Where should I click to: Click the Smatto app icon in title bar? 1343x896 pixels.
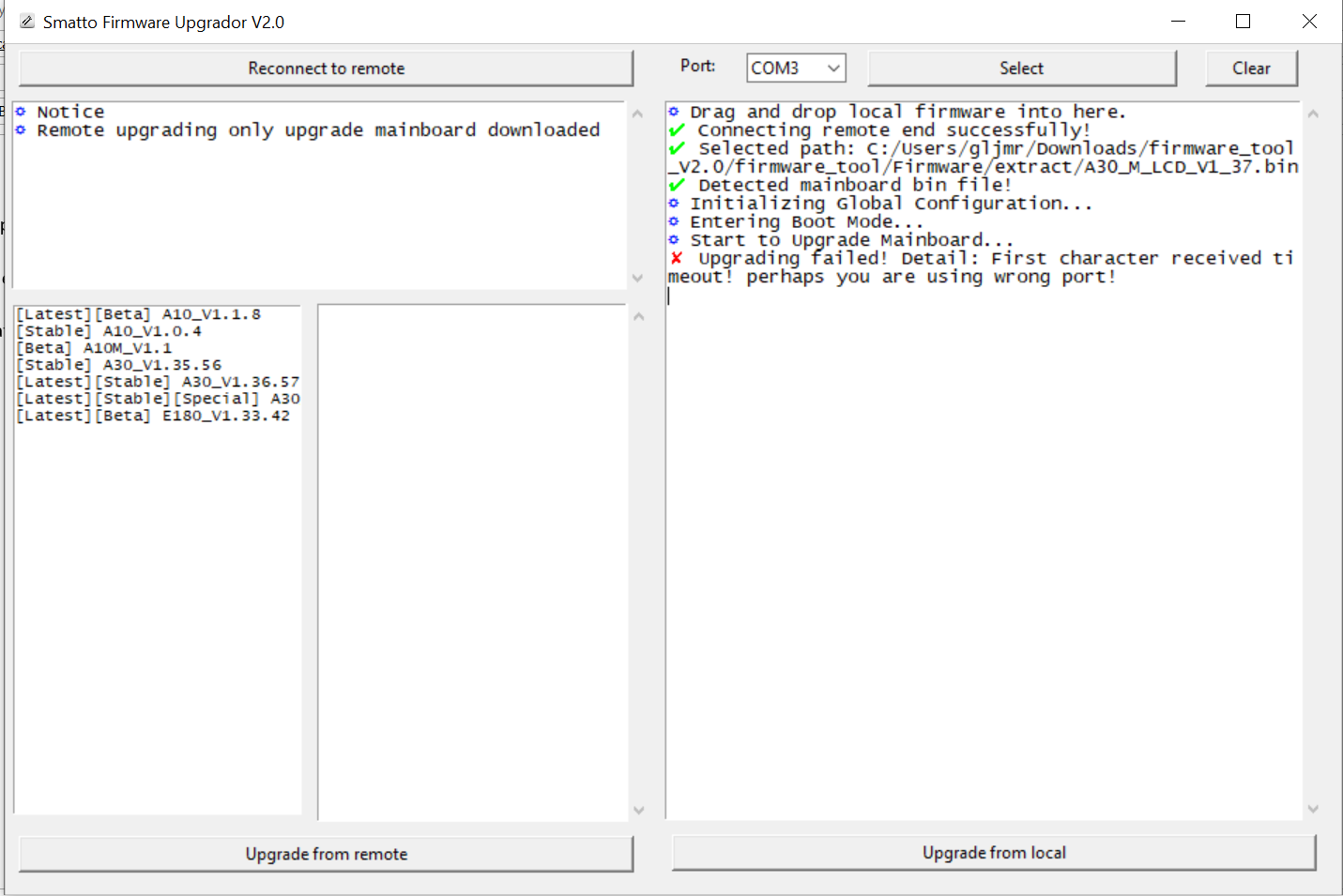coord(27,22)
